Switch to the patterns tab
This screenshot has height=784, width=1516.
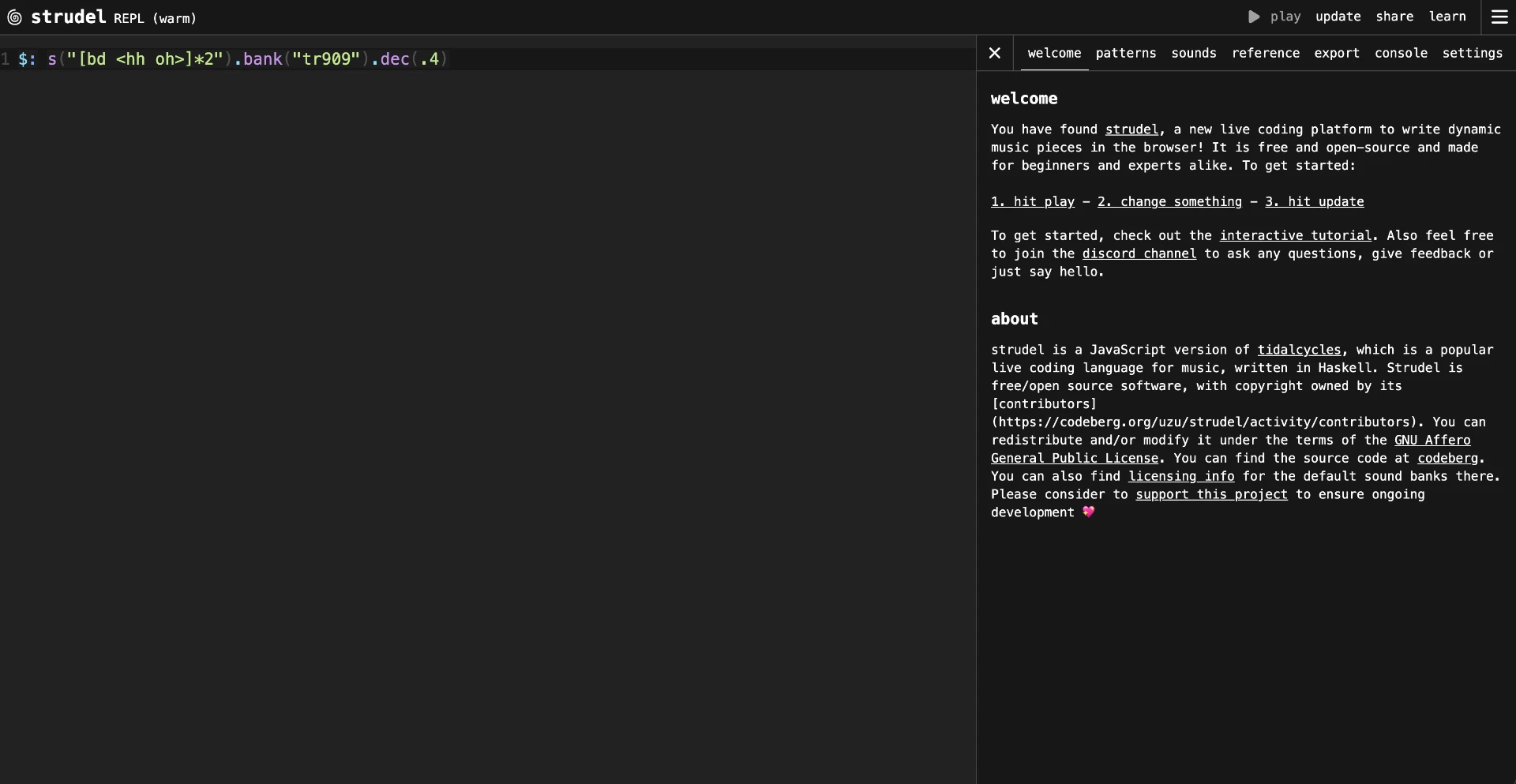[x=1125, y=53]
